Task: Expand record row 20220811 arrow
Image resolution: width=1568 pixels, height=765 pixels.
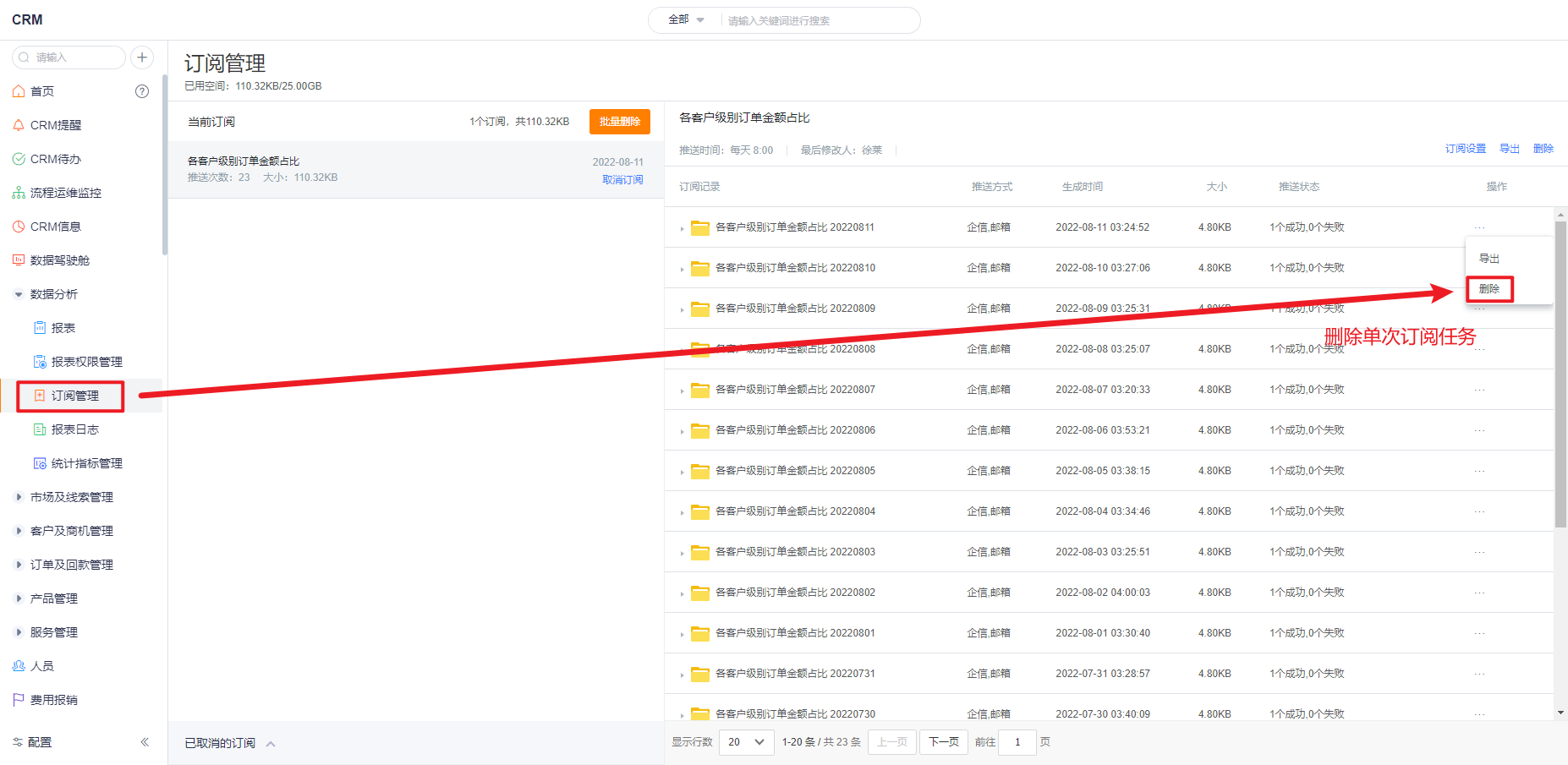Action: (x=682, y=228)
